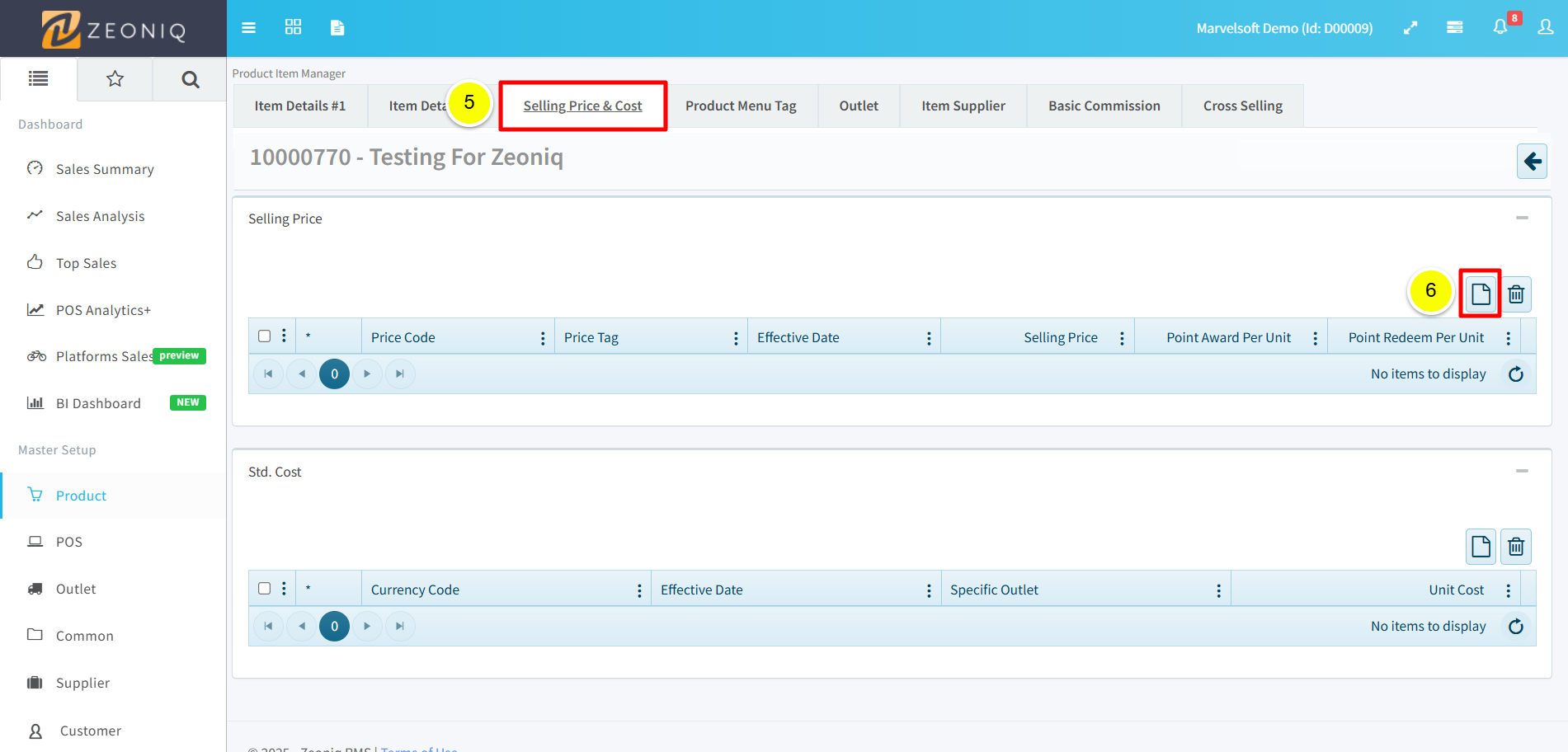Screen dimensions: 1568x752
Task: Open the Selling Price column menu
Action: click(1122, 338)
